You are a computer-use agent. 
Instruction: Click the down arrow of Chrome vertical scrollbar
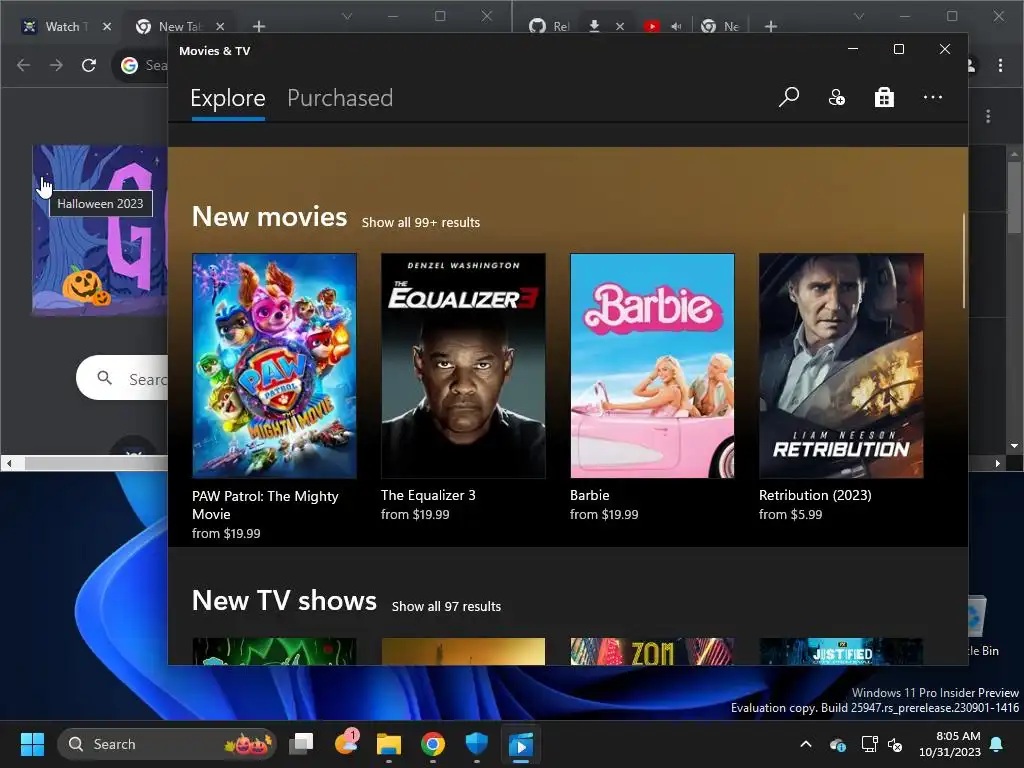pyautogui.click(x=1014, y=446)
